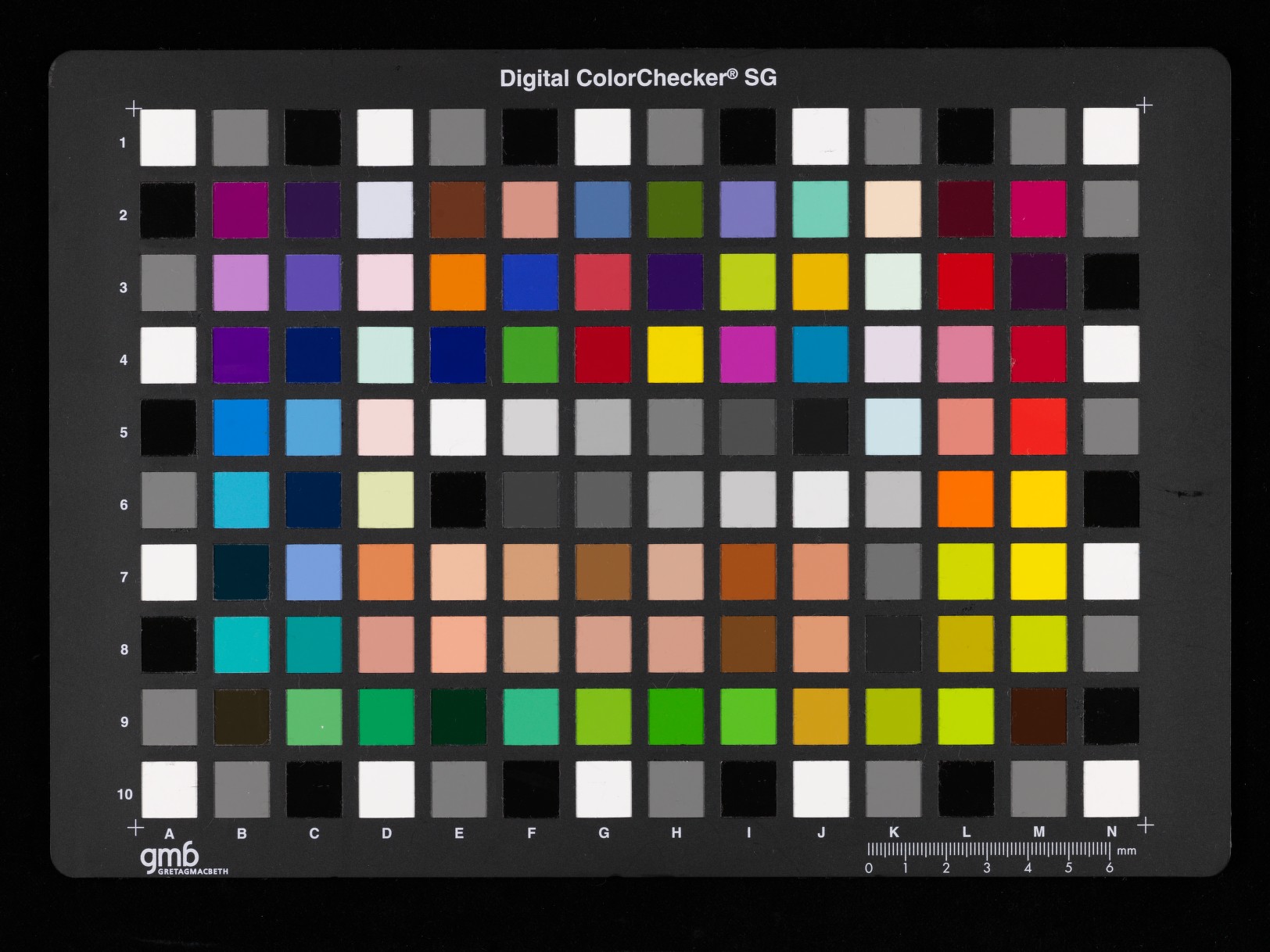Viewport: 1270px width, 952px height.
Task: Select the periwinkle patch at I2
Action: pos(748,209)
